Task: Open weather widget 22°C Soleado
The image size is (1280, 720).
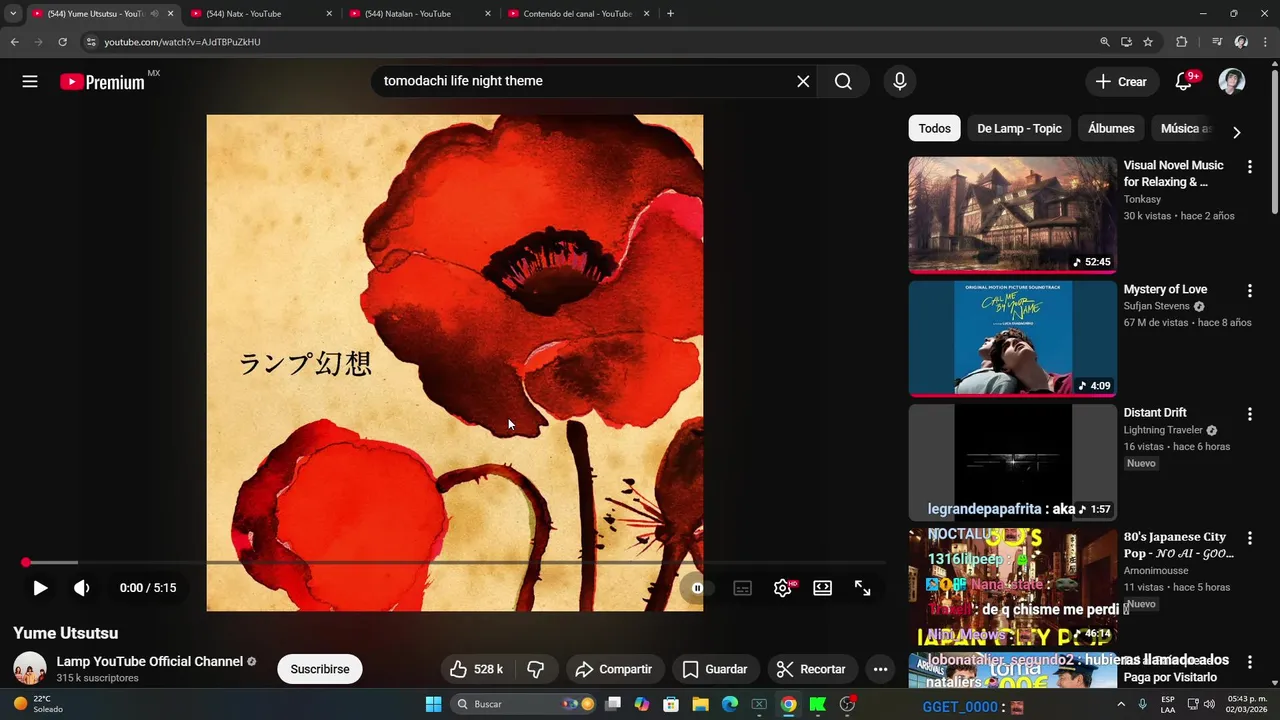Action: point(38,704)
